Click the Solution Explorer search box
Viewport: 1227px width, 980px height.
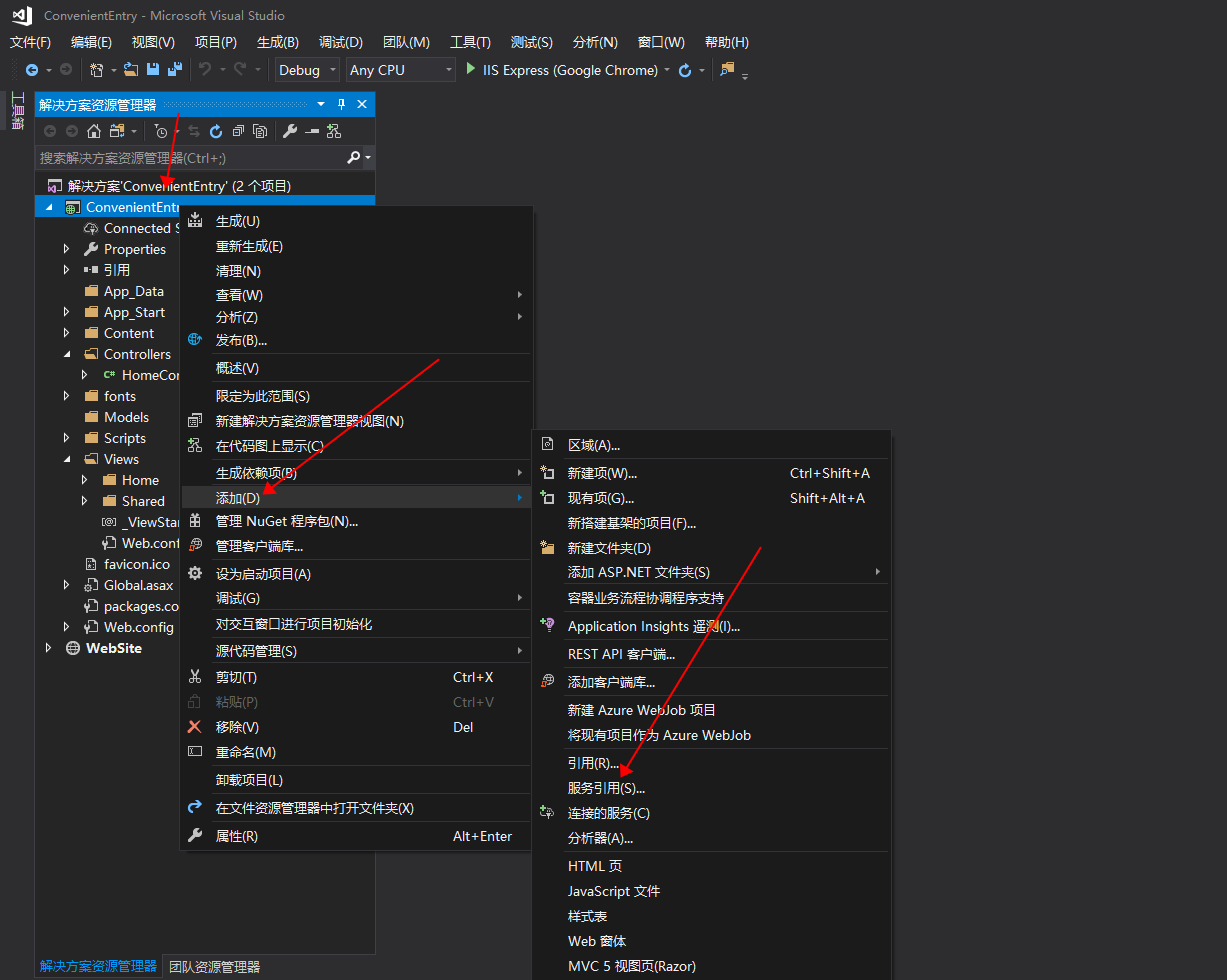(191, 158)
